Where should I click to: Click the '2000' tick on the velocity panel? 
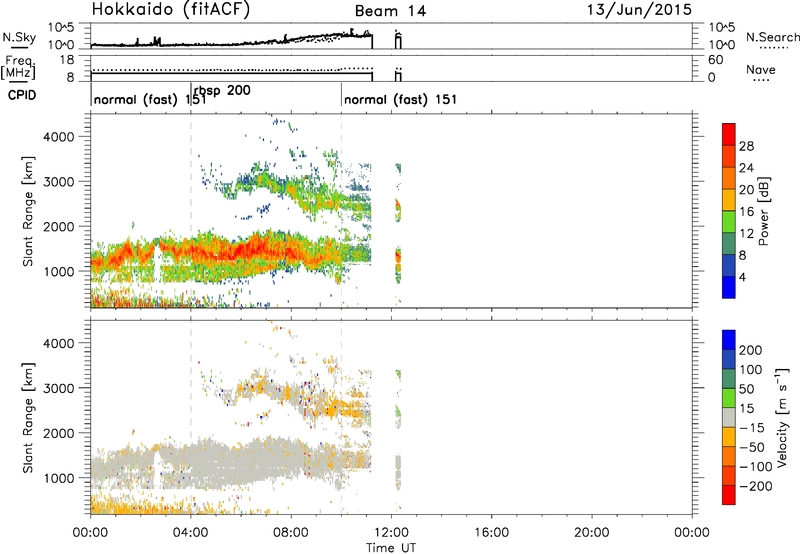[58, 433]
